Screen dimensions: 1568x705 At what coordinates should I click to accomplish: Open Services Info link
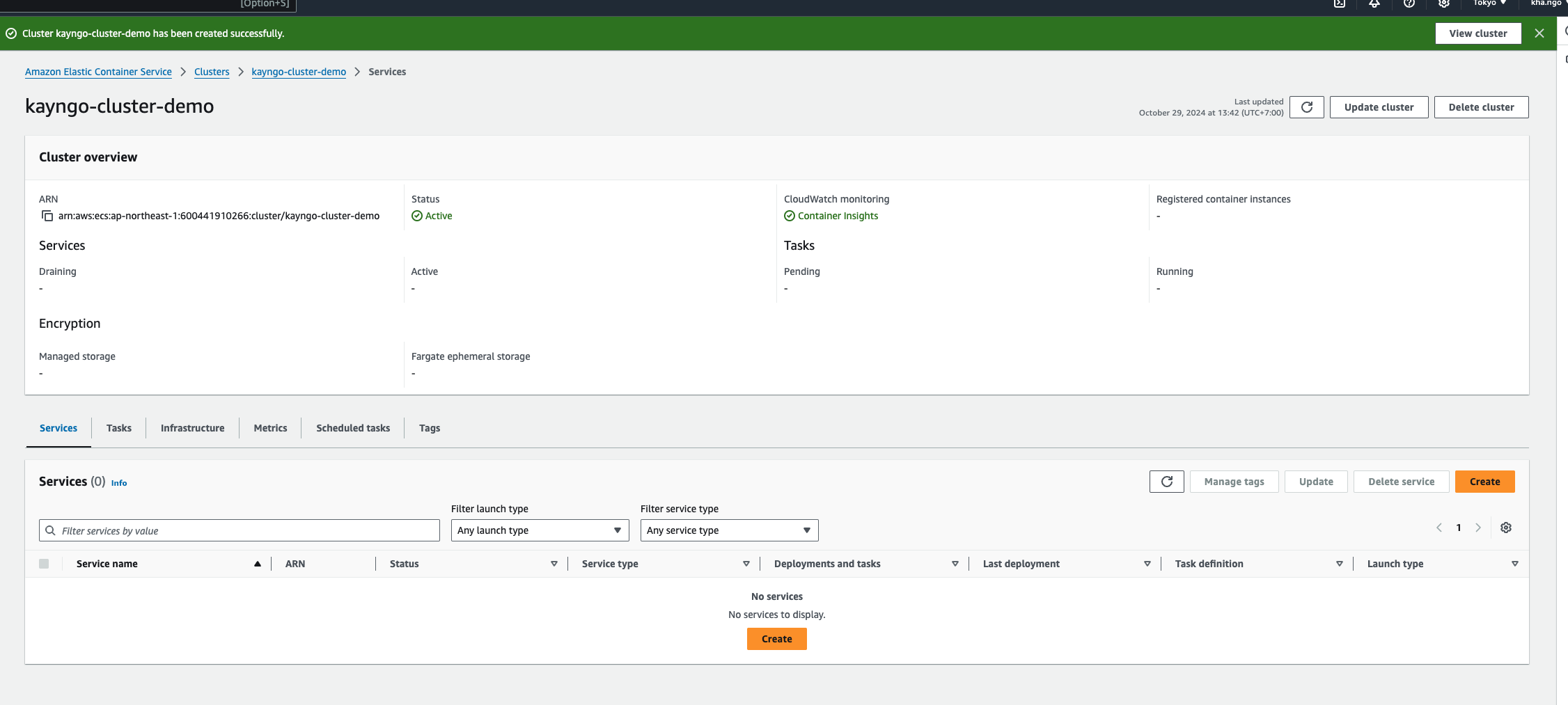click(119, 483)
